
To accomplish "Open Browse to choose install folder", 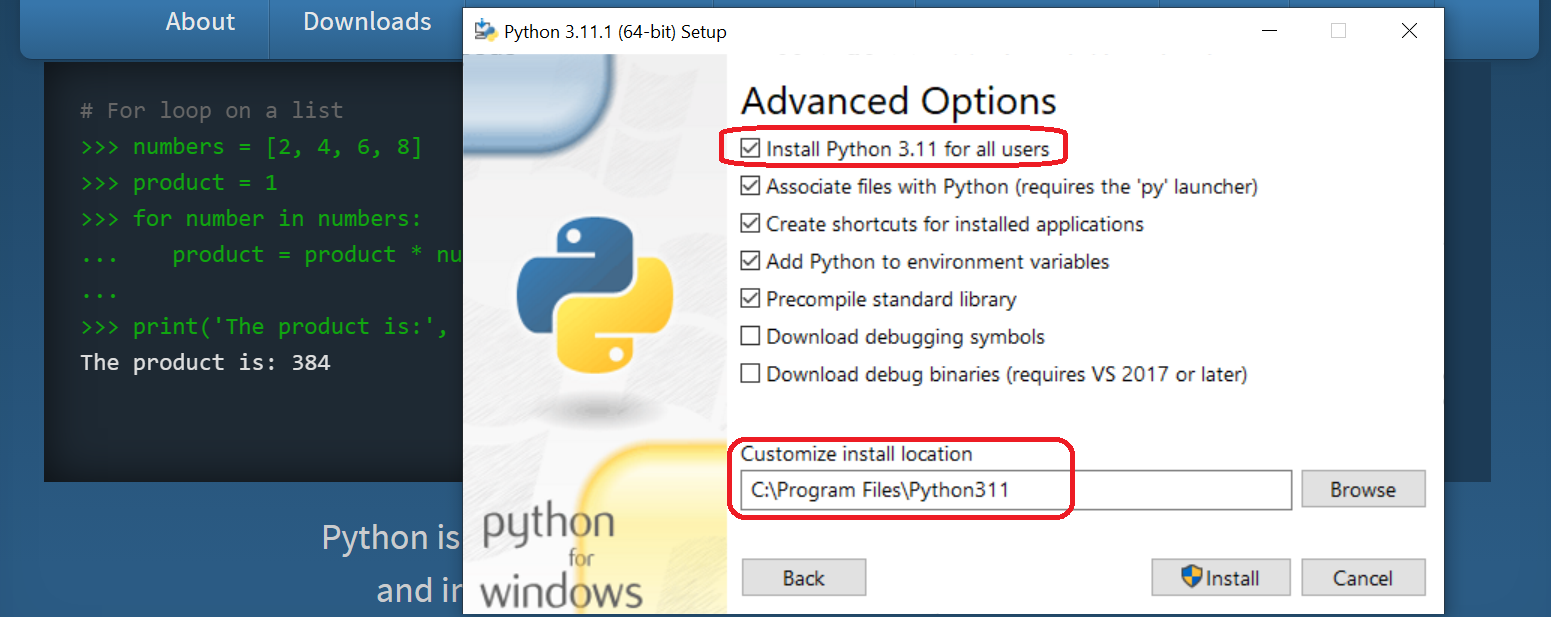I will click(x=1363, y=490).
